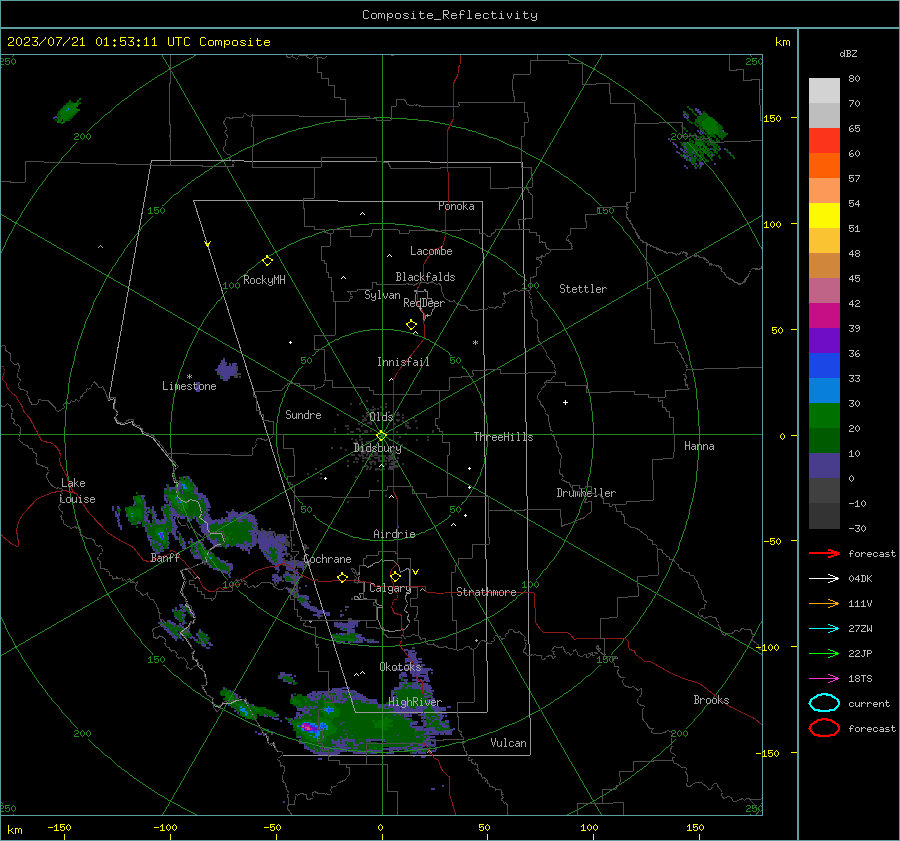Click the cyan 'current' ellipse icon
The image size is (900, 841).
[x=824, y=703]
